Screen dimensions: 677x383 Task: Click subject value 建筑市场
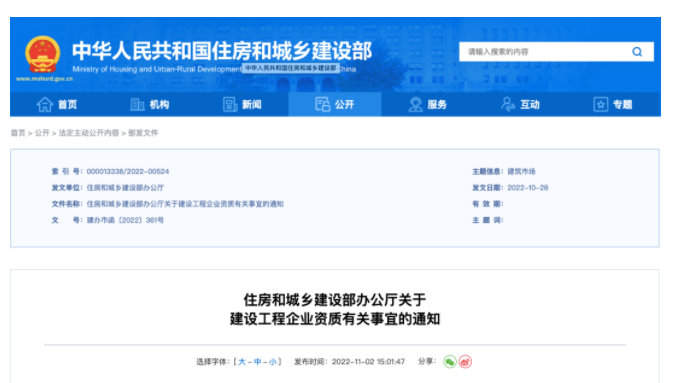pos(521,171)
